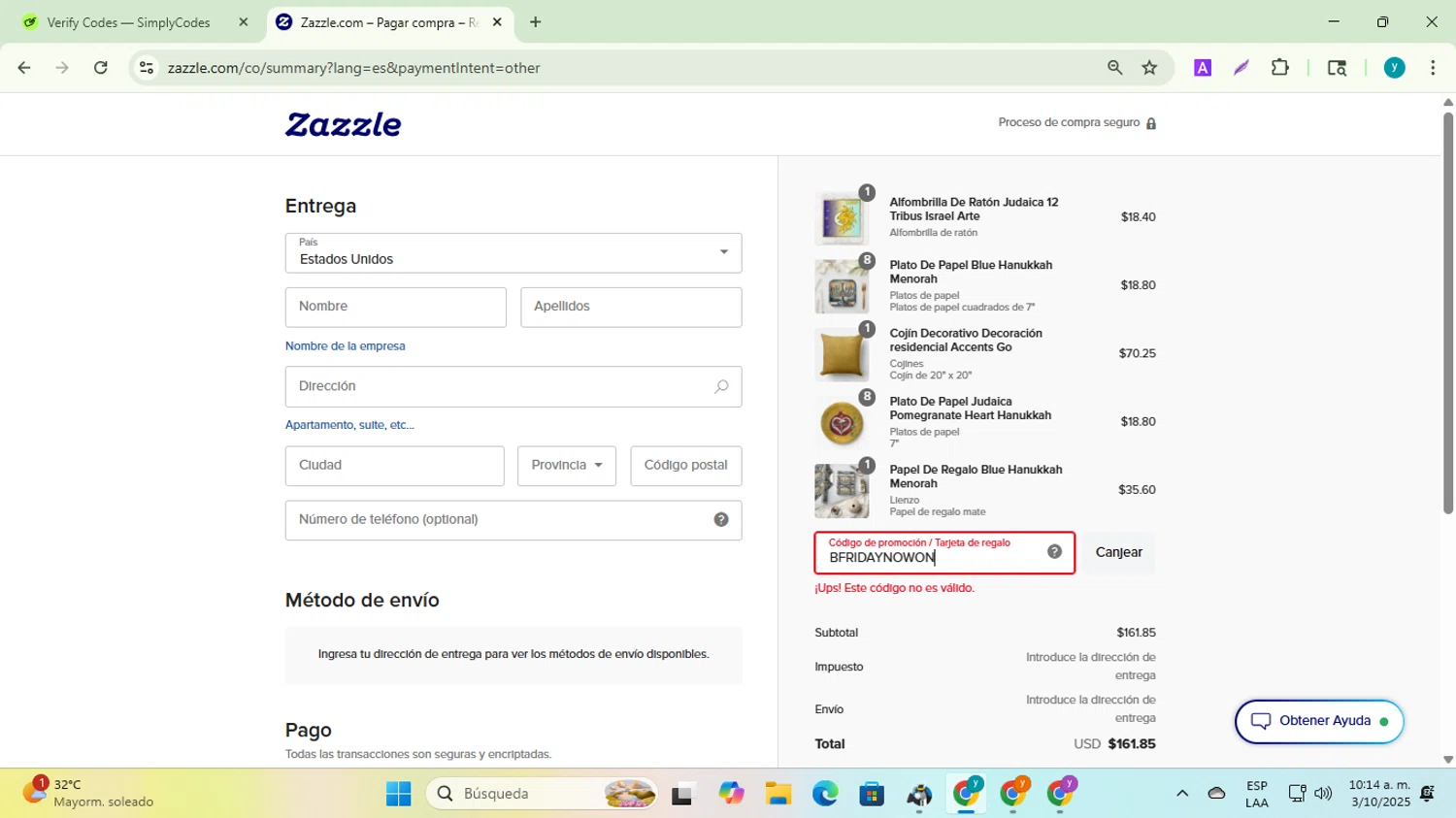This screenshot has width=1456, height=818.
Task: Click the Dirección input field
Action: point(513,387)
